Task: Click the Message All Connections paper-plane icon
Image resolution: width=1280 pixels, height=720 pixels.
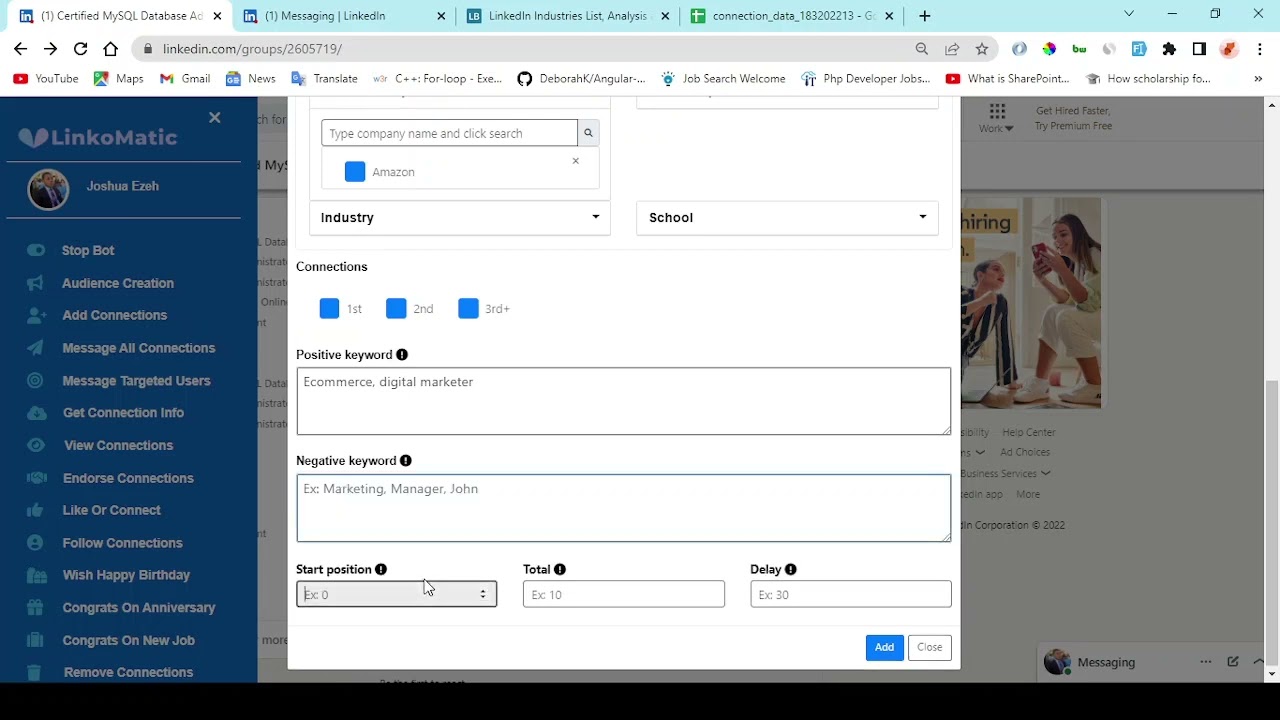Action: click(36, 348)
